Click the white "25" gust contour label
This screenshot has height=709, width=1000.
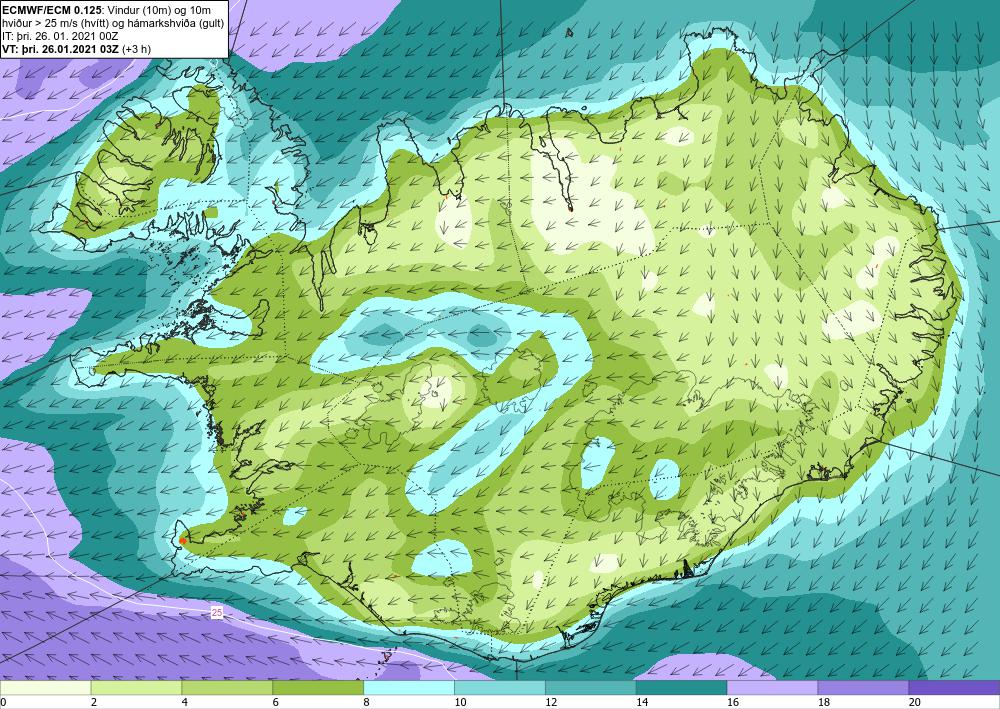tap(217, 613)
